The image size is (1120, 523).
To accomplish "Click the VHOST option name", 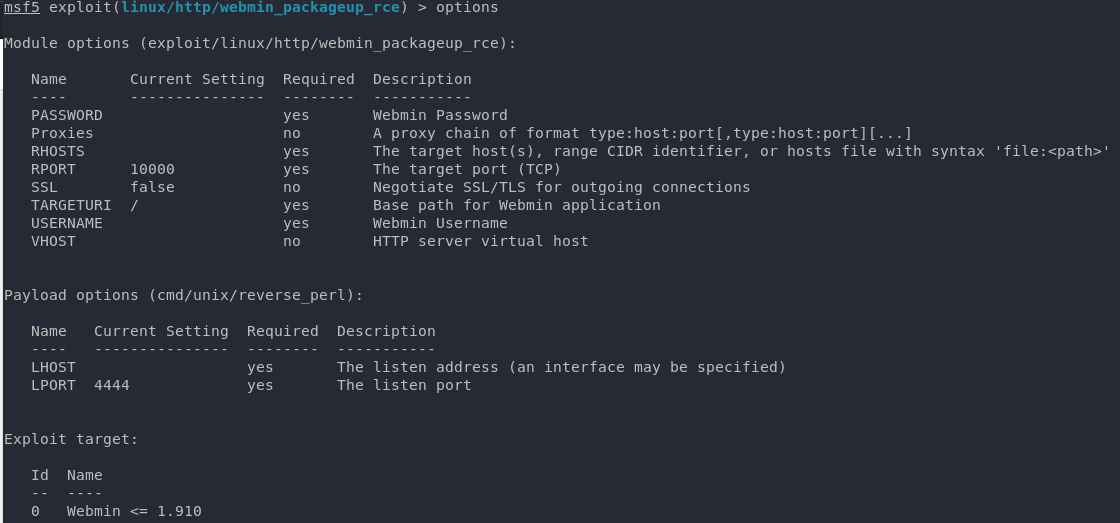I will pyautogui.click(x=53, y=241).
